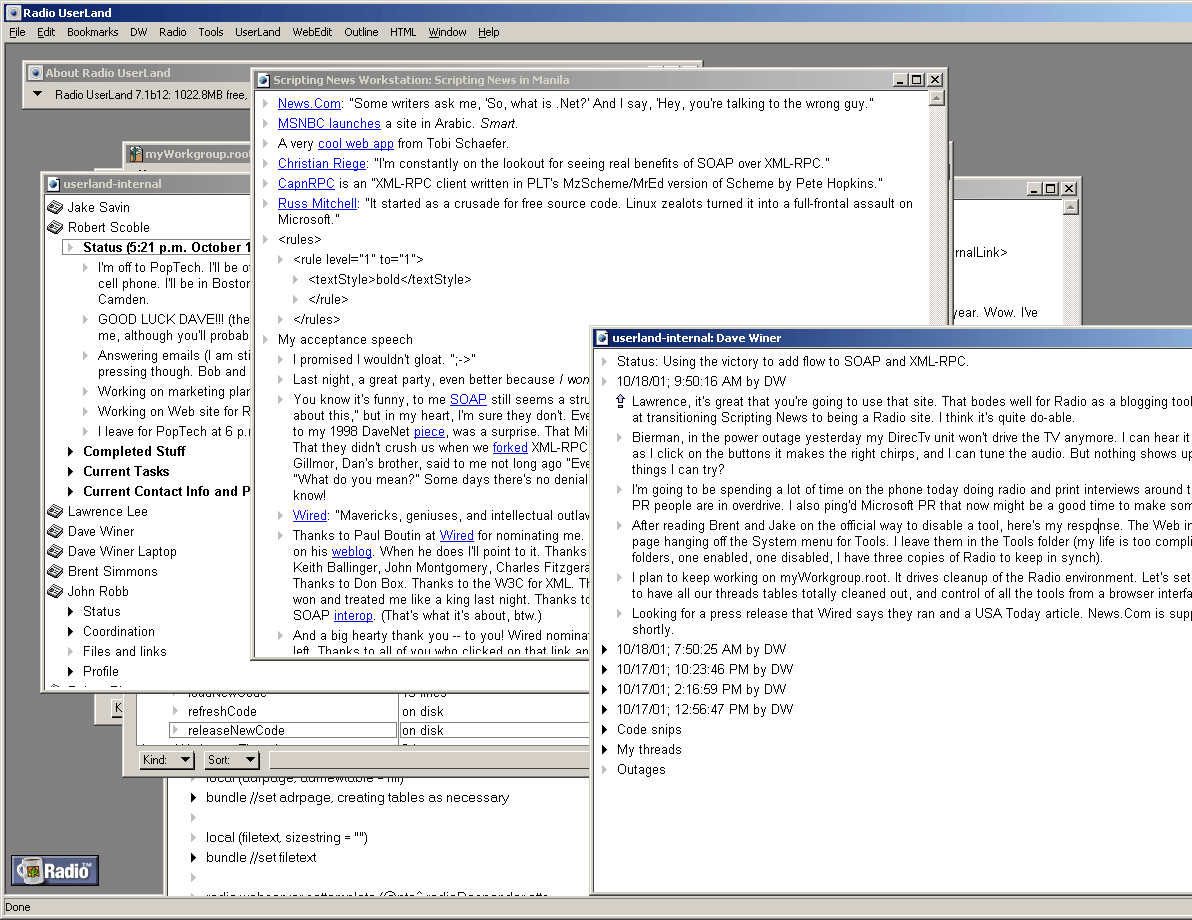
Task: Expand the Current Tasks heading
Action: [71, 472]
